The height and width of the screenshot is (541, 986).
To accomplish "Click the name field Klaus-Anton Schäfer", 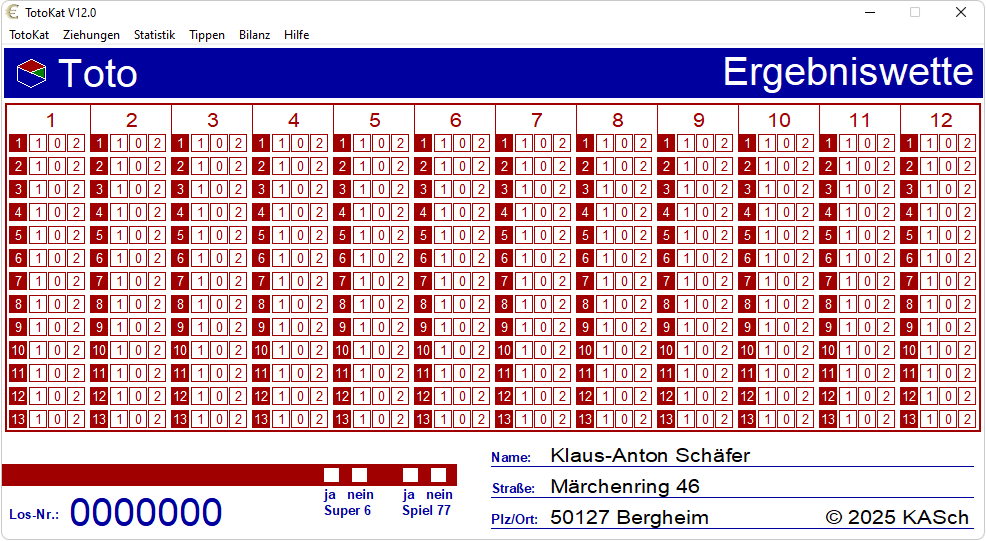I will tap(650, 456).
